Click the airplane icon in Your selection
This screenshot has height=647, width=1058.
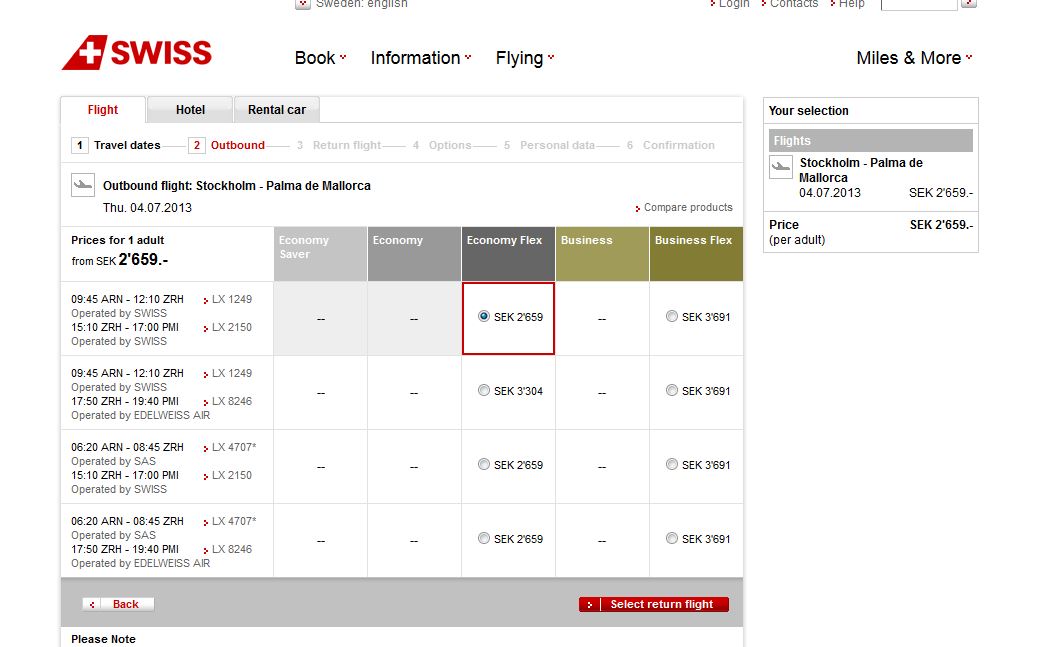781,167
